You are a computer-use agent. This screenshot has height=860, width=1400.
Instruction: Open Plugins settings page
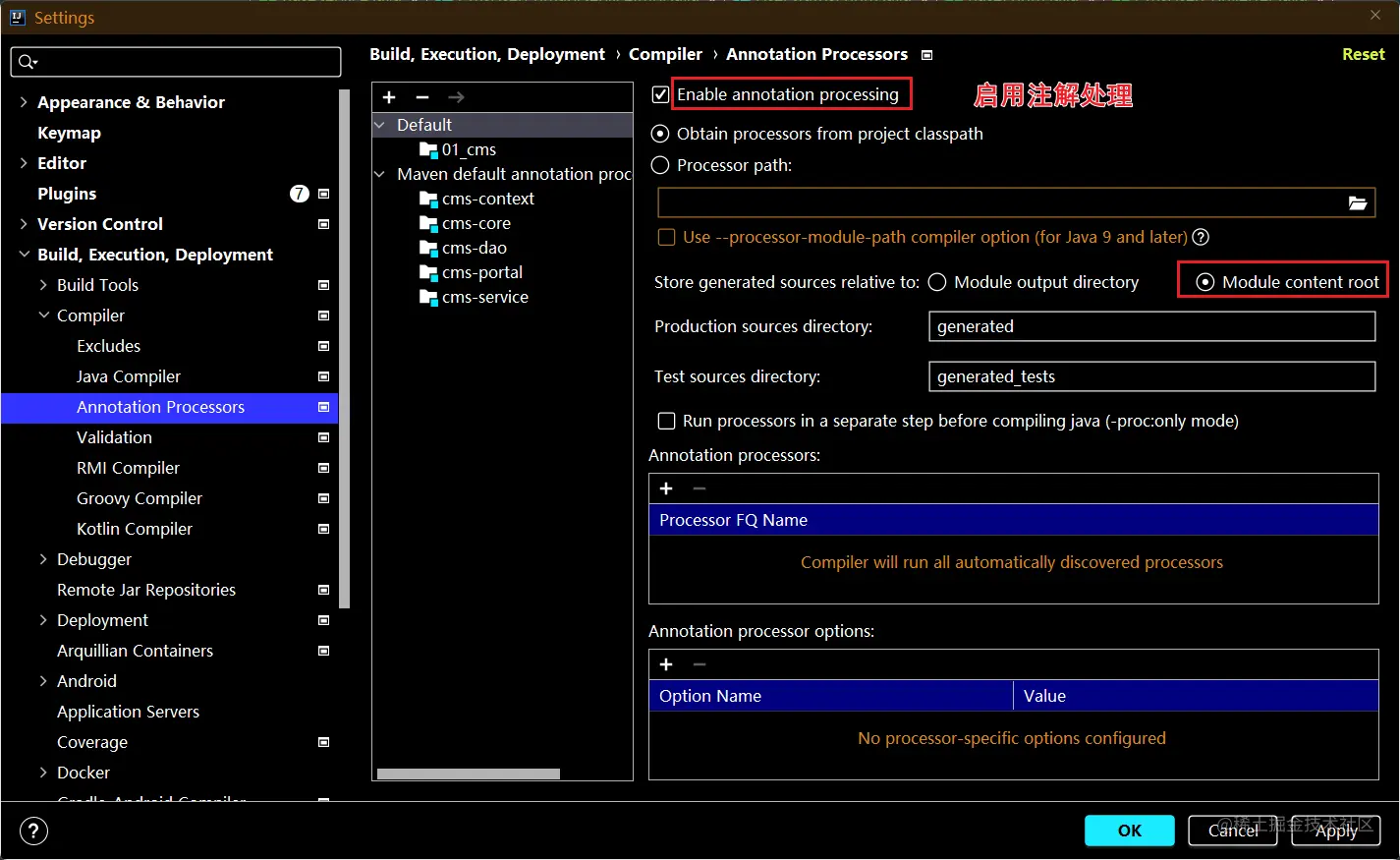67,194
